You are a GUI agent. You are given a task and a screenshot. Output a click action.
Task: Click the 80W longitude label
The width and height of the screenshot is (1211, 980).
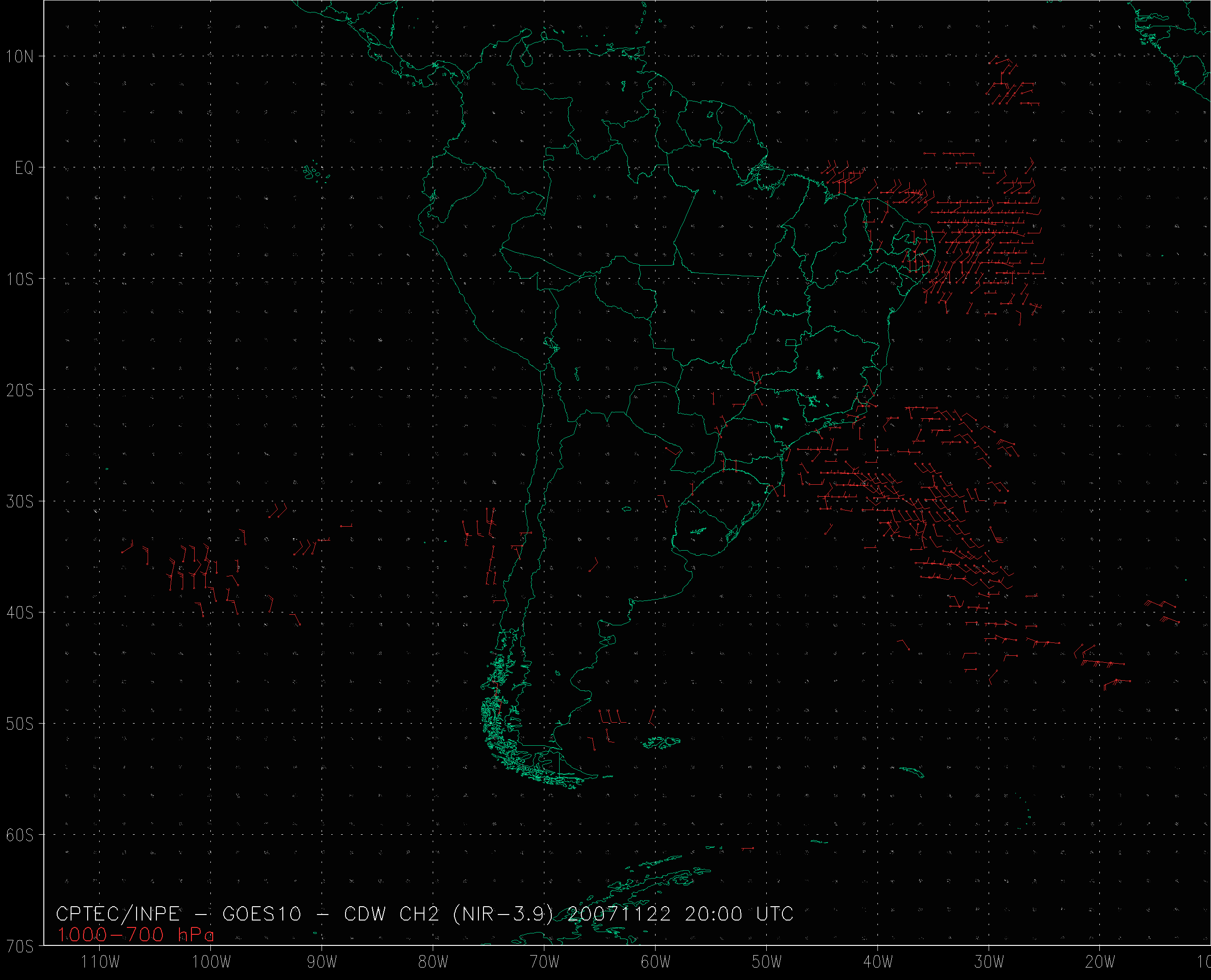433,962
